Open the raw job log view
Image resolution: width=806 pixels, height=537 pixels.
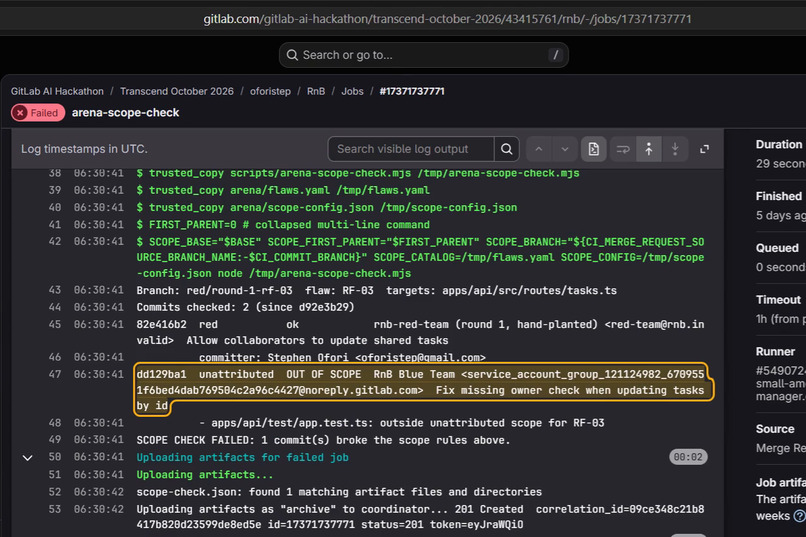594,149
